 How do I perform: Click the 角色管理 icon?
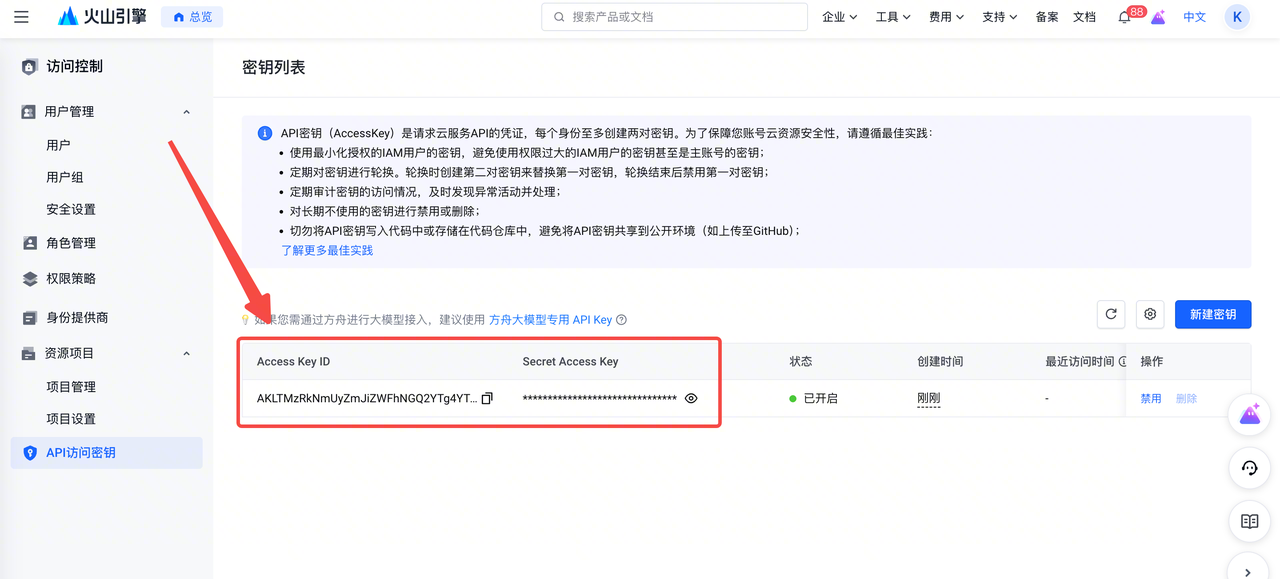tap(29, 243)
